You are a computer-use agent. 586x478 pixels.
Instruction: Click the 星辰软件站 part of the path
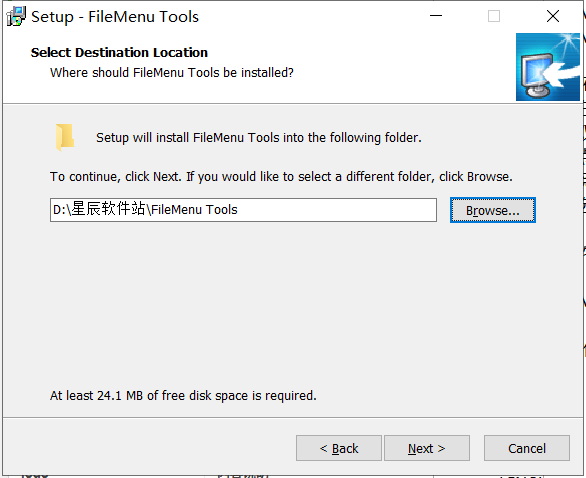[108, 209]
